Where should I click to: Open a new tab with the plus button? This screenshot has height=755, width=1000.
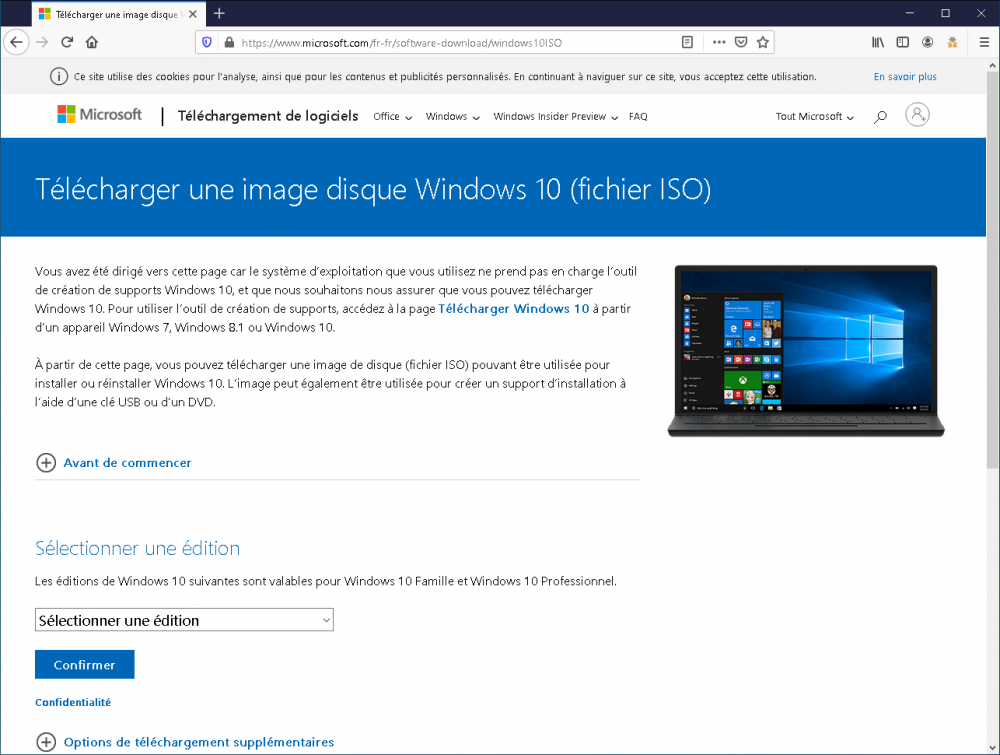pos(219,13)
